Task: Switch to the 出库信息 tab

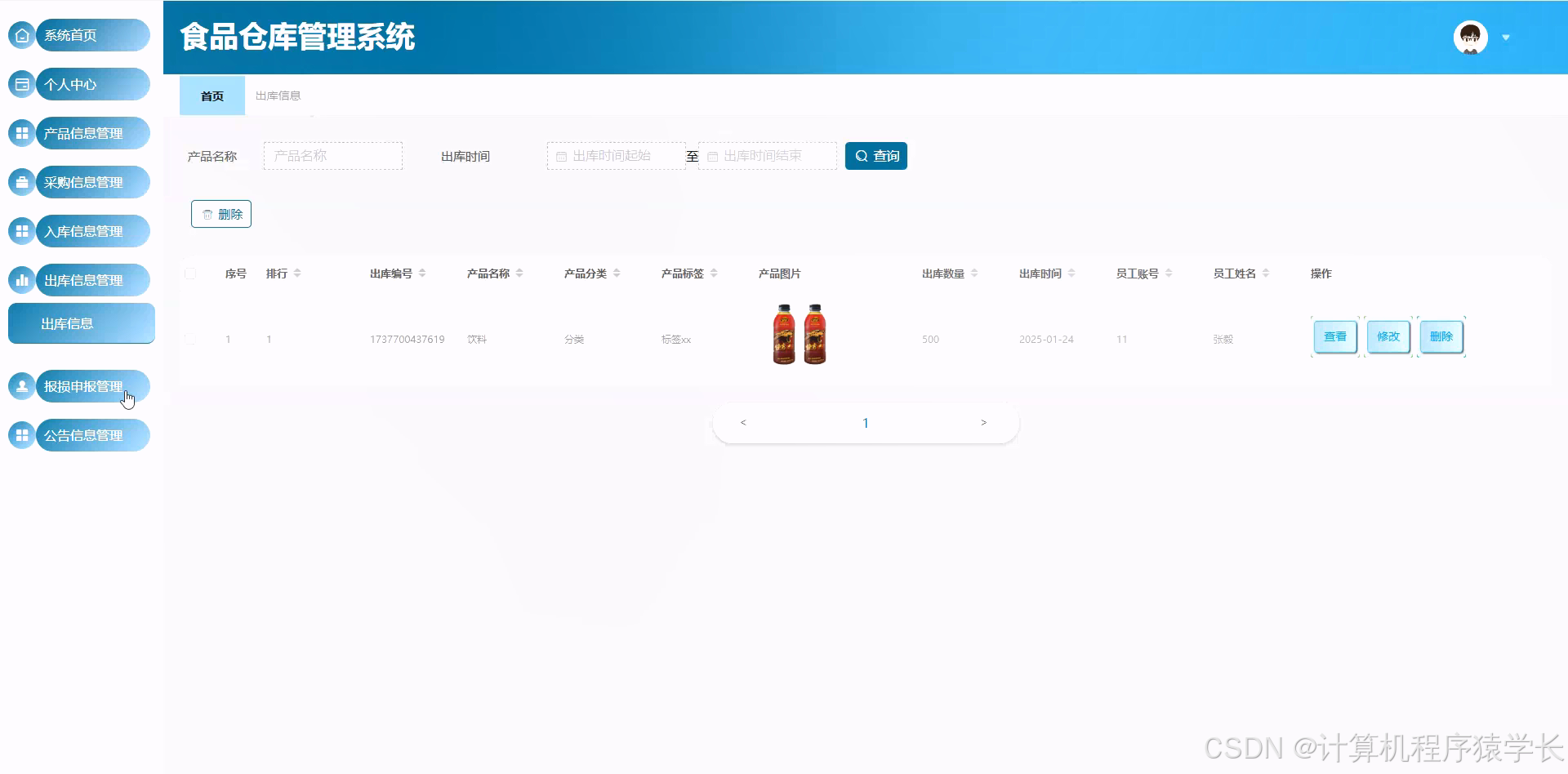Action: pos(278,96)
